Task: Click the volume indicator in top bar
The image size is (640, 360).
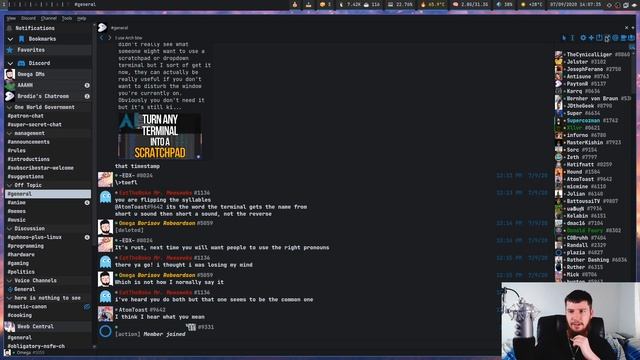Action: point(505,4)
